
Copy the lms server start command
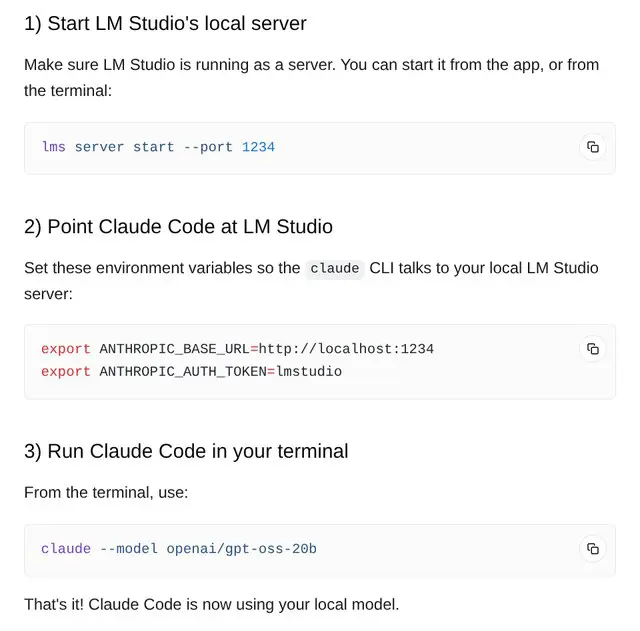pyautogui.click(x=592, y=147)
